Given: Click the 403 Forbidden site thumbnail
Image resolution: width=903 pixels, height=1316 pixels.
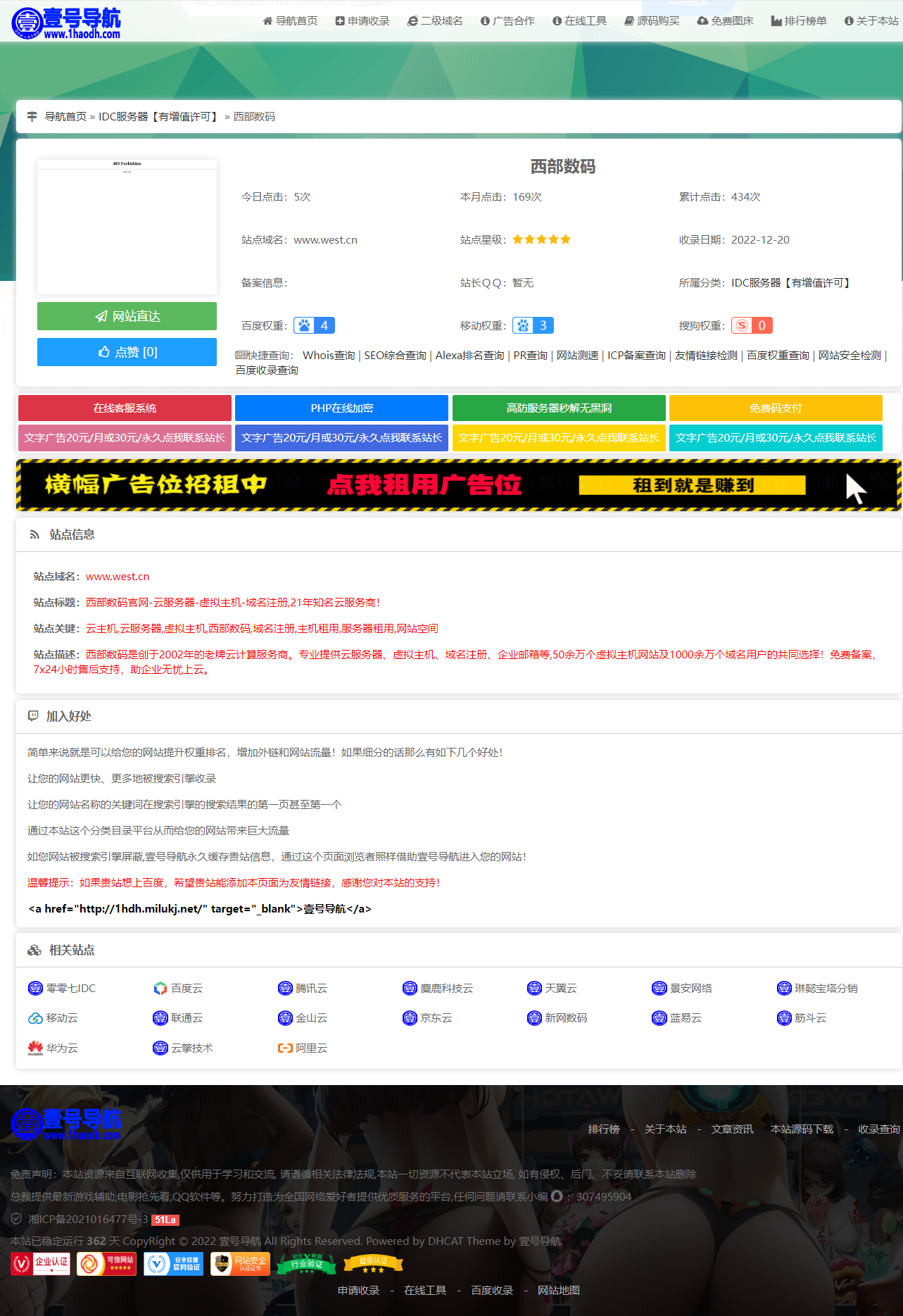Looking at the screenshot, I should pos(127,227).
